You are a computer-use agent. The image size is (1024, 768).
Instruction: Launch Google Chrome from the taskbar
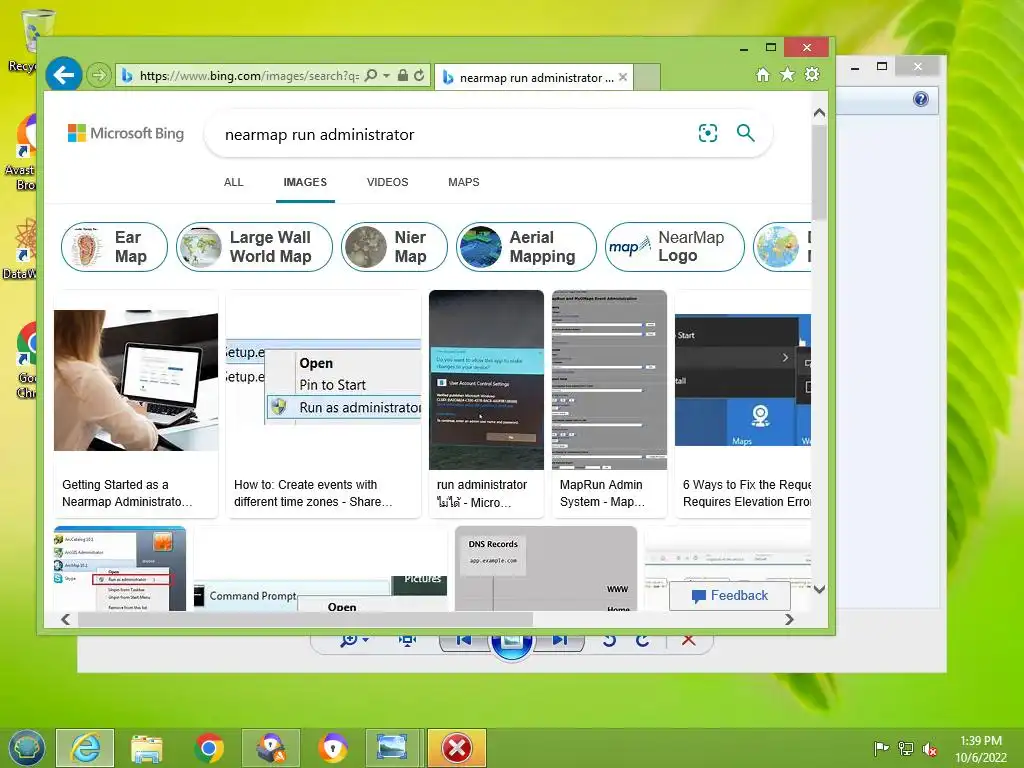point(208,748)
